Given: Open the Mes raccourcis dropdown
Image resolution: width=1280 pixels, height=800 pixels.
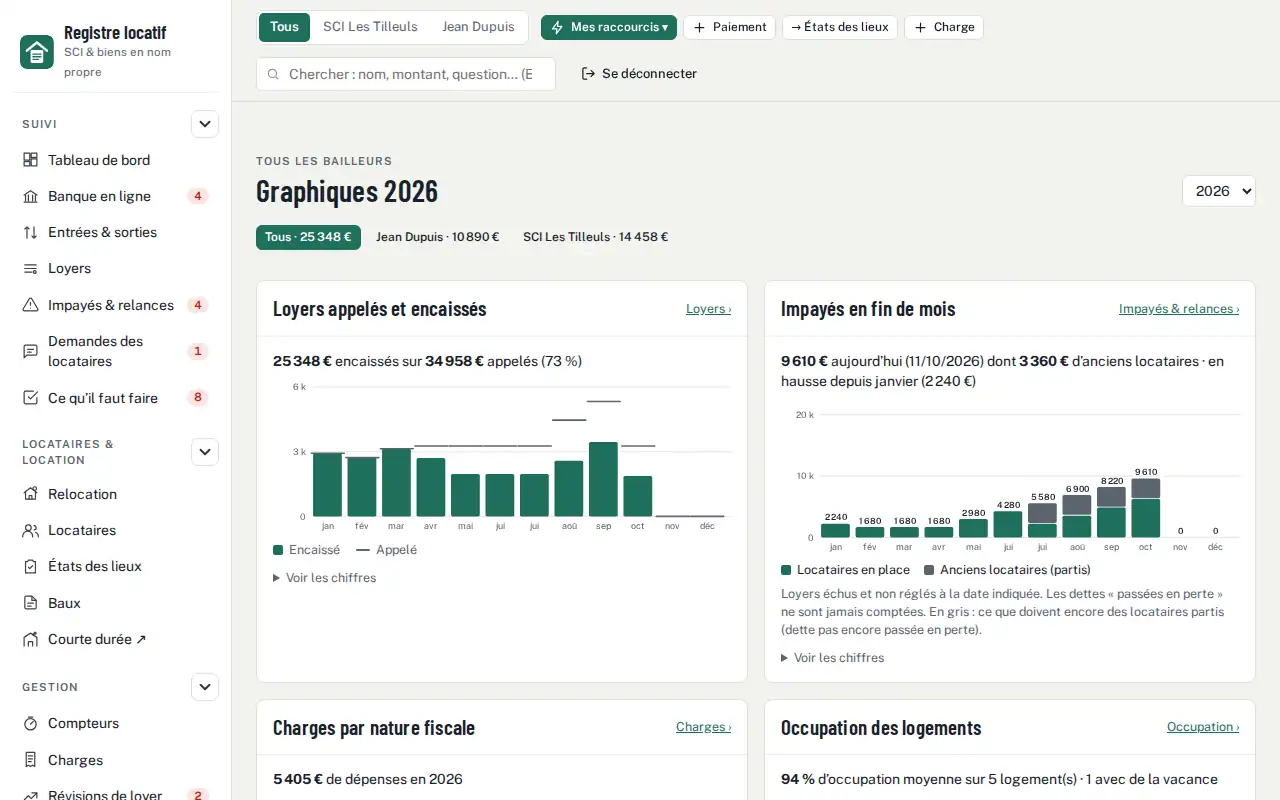Looking at the screenshot, I should tap(609, 27).
